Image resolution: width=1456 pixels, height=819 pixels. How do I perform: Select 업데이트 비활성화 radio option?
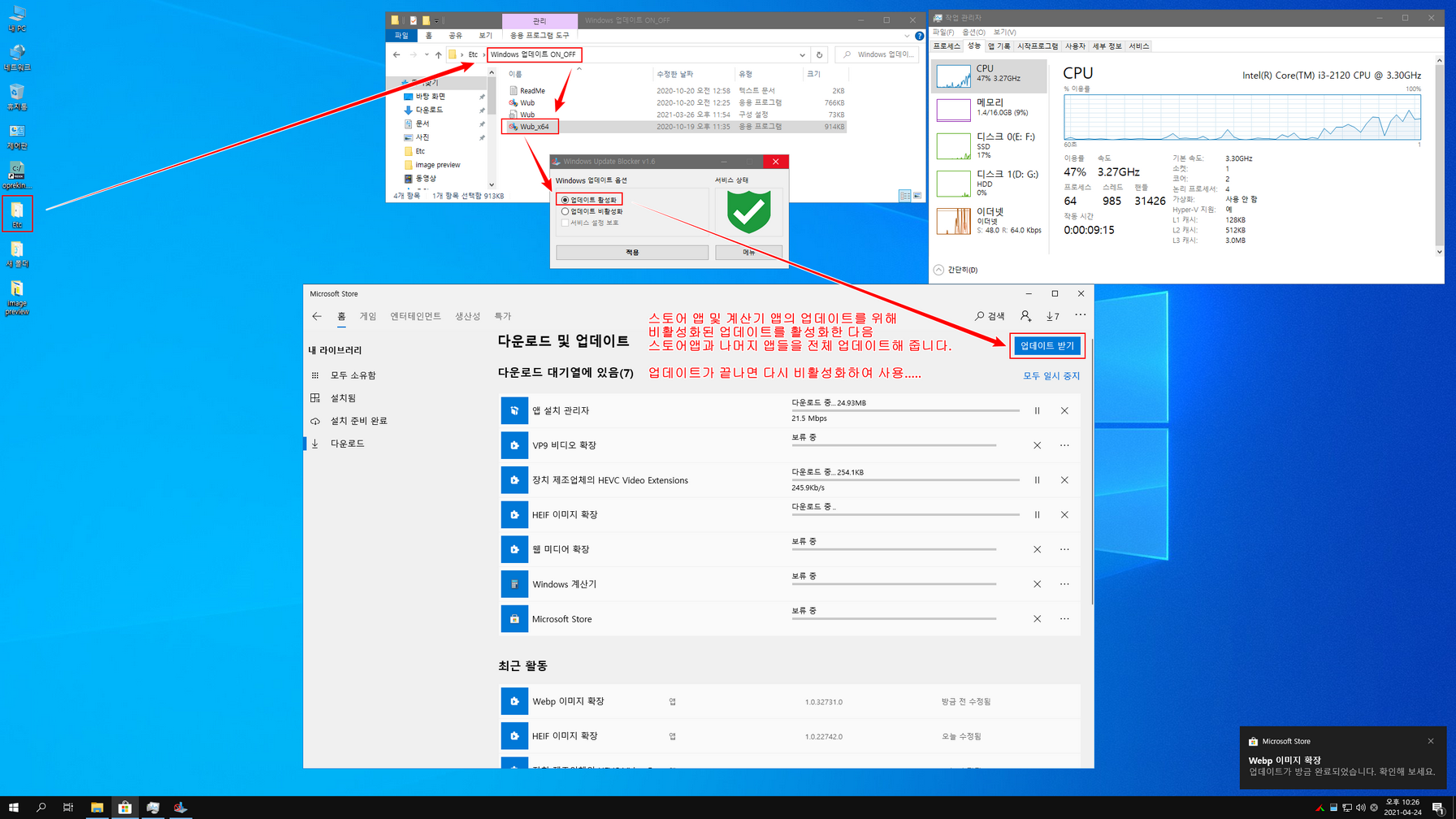coord(565,211)
